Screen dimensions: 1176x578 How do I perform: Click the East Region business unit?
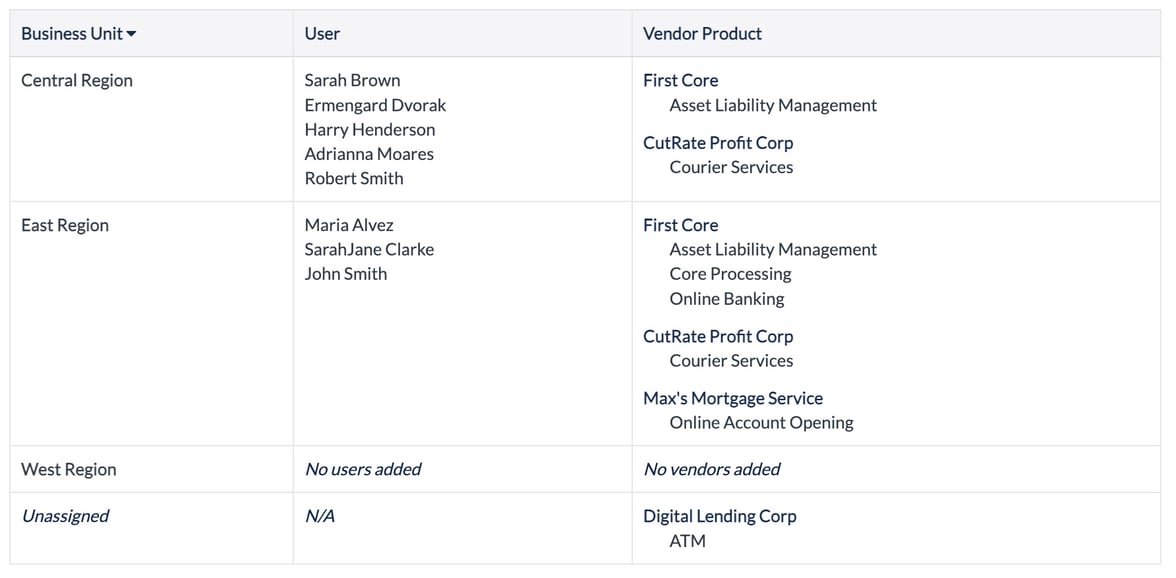pyautogui.click(x=65, y=226)
